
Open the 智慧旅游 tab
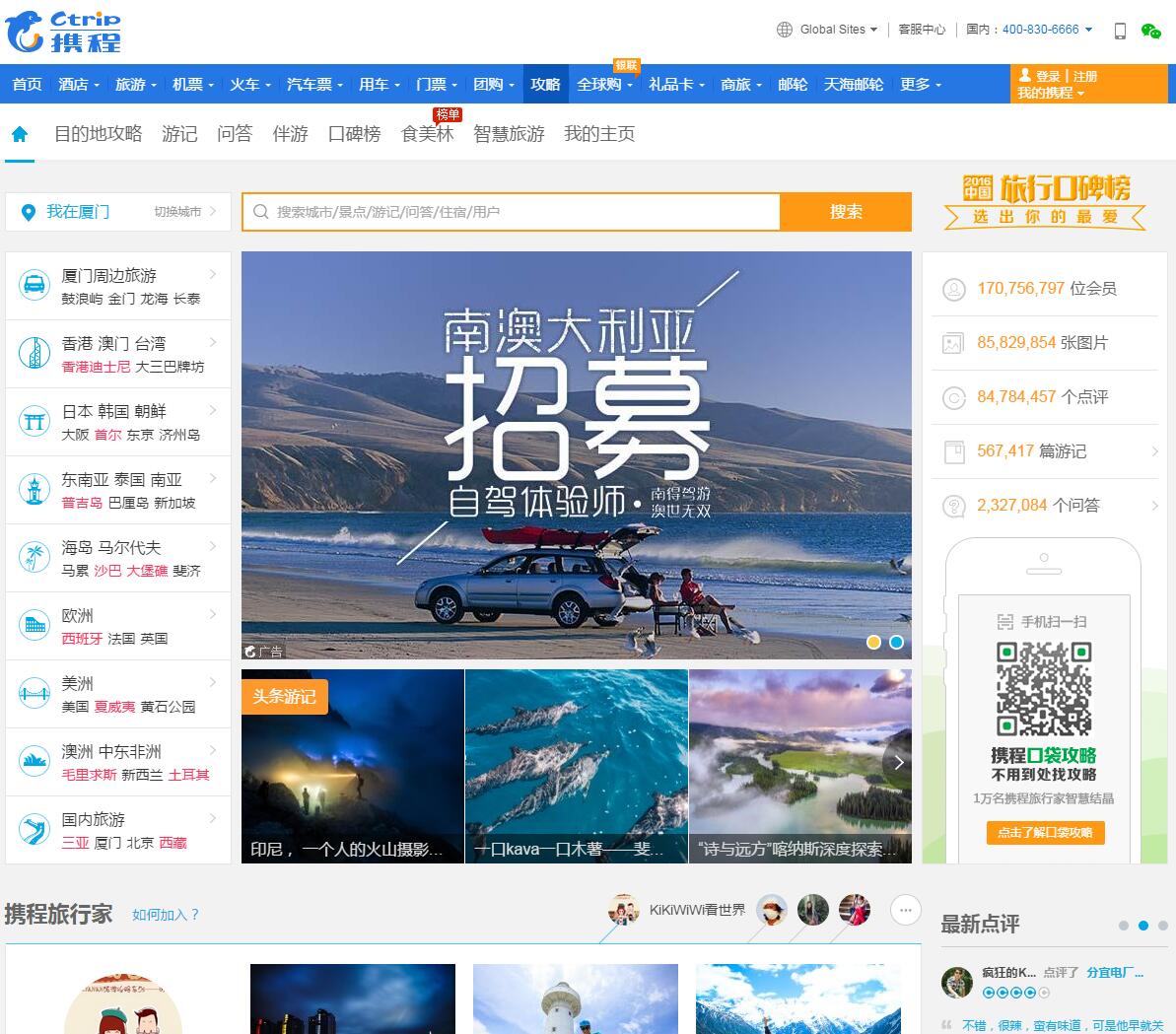(509, 133)
